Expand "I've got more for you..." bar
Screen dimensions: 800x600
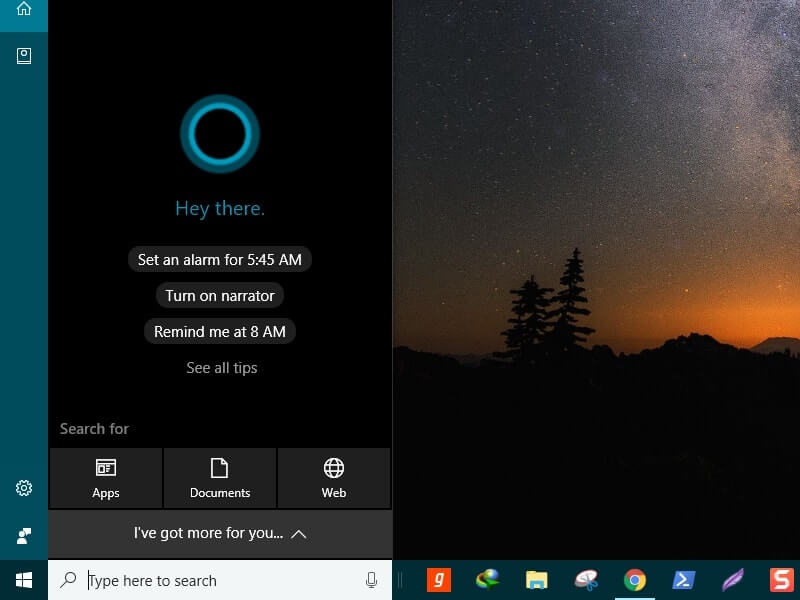(220, 534)
